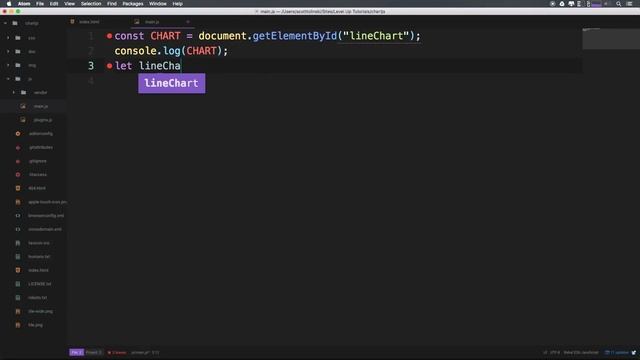Expand the vendor folder
Image resolution: width=640 pixels, height=360 pixels.
tap(14, 93)
